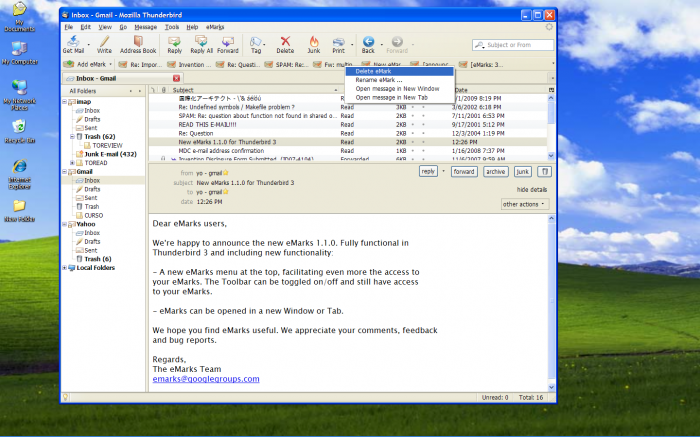Go Back with the blue arrow icon
This screenshot has width=700, height=437.
click(x=368, y=42)
